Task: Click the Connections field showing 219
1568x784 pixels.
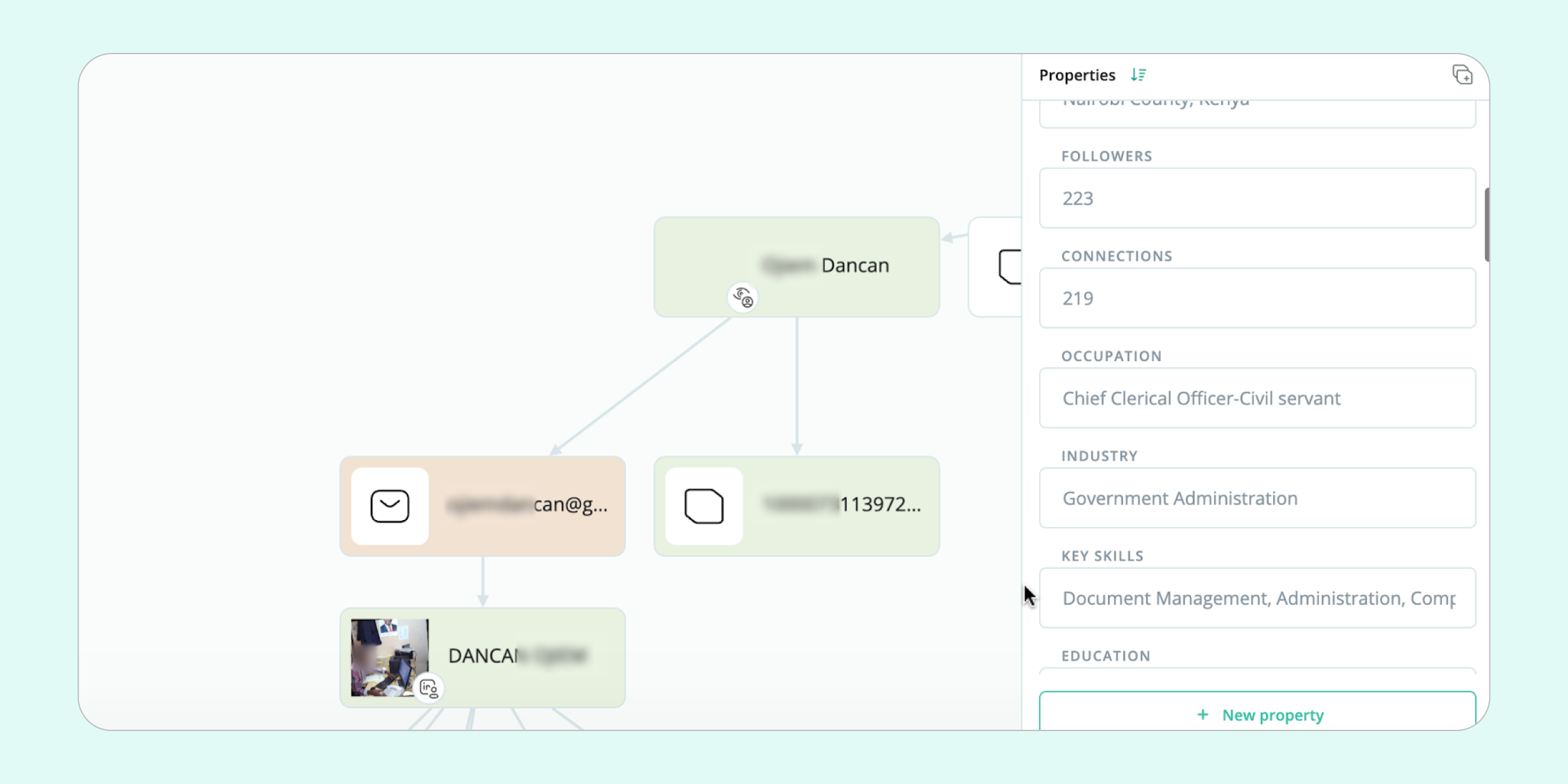Action: 1257,298
